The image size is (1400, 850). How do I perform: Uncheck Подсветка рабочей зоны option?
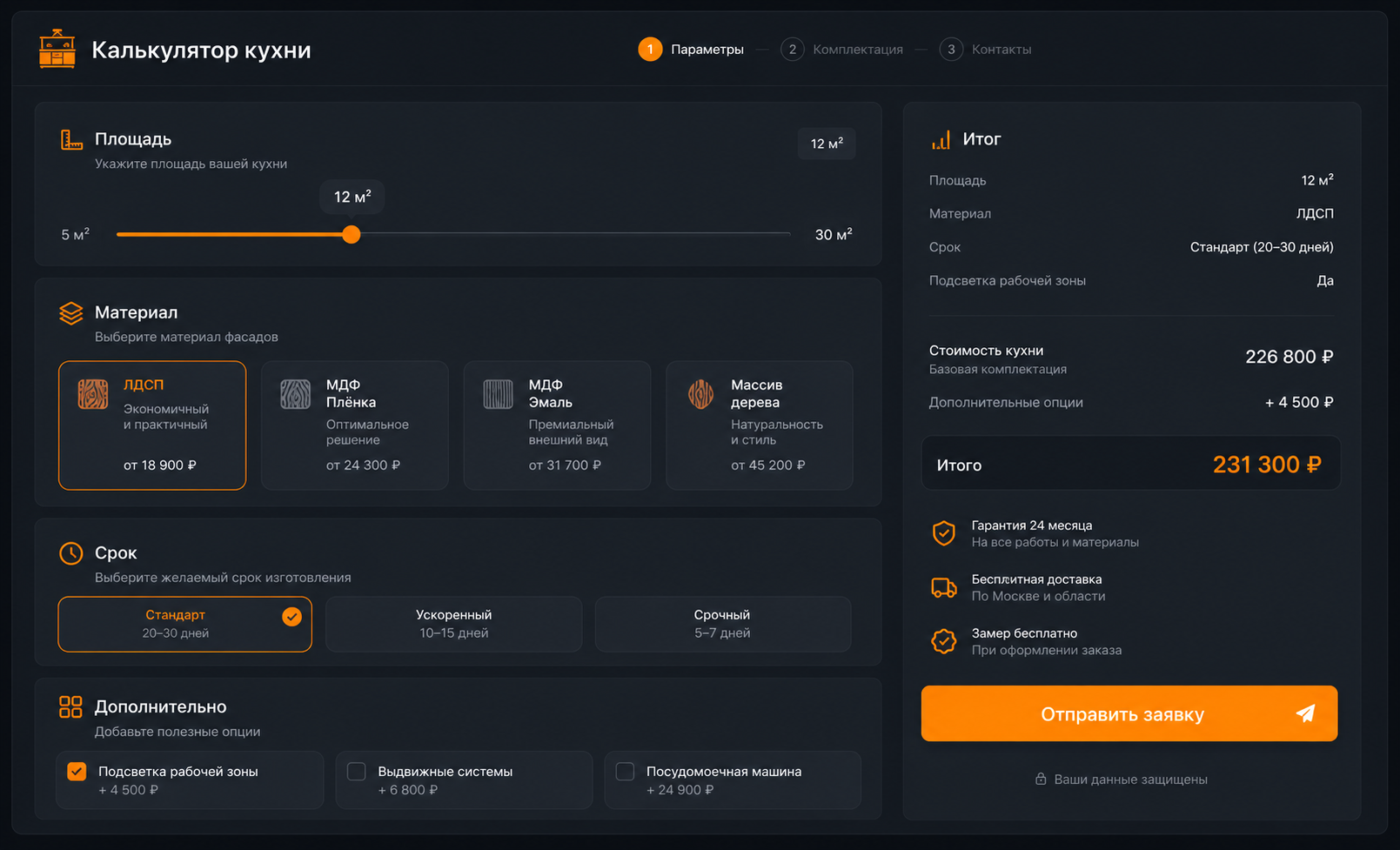pyautogui.click(x=77, y=772)
